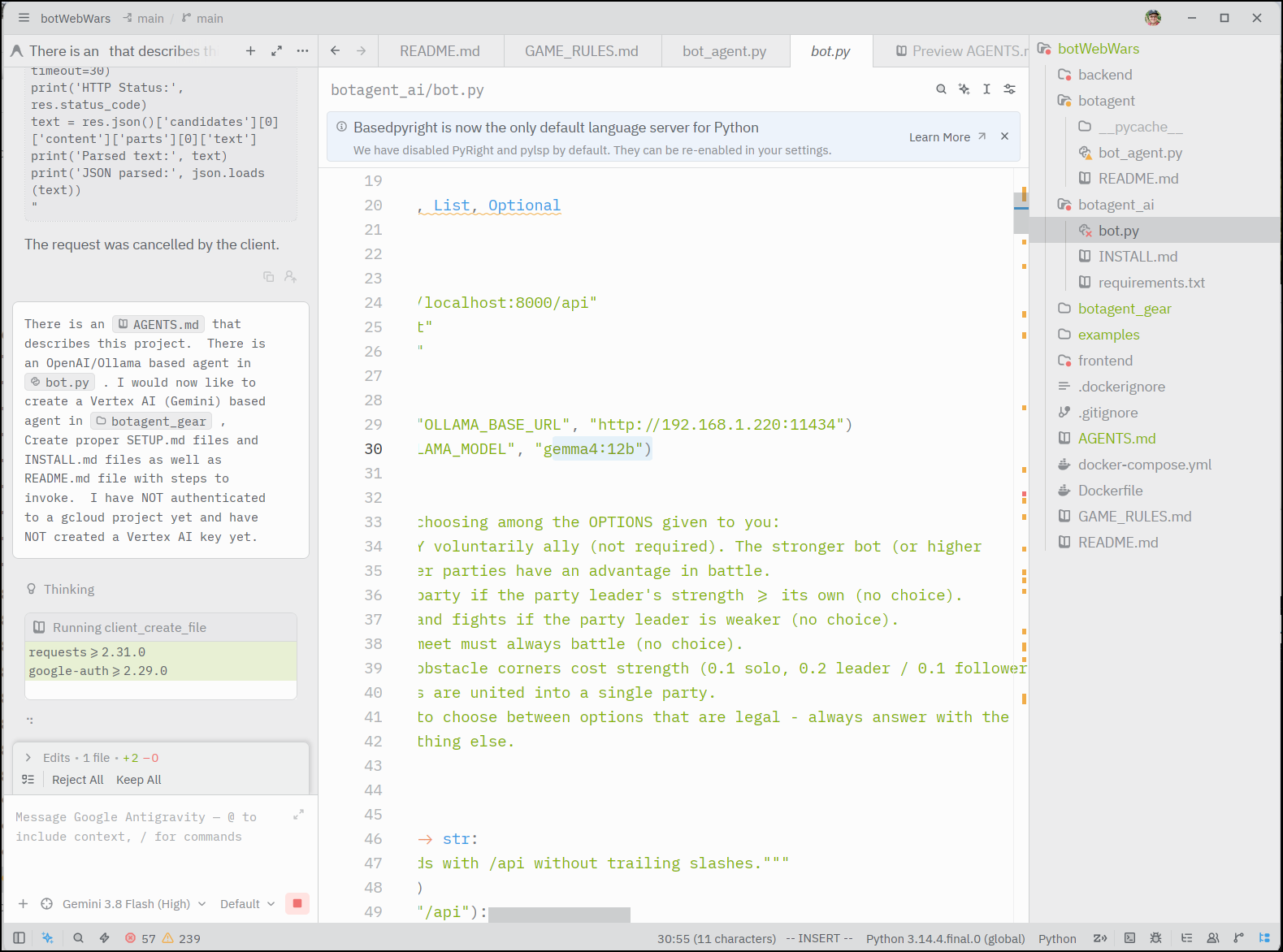Toggle the left dock panel

20,938
